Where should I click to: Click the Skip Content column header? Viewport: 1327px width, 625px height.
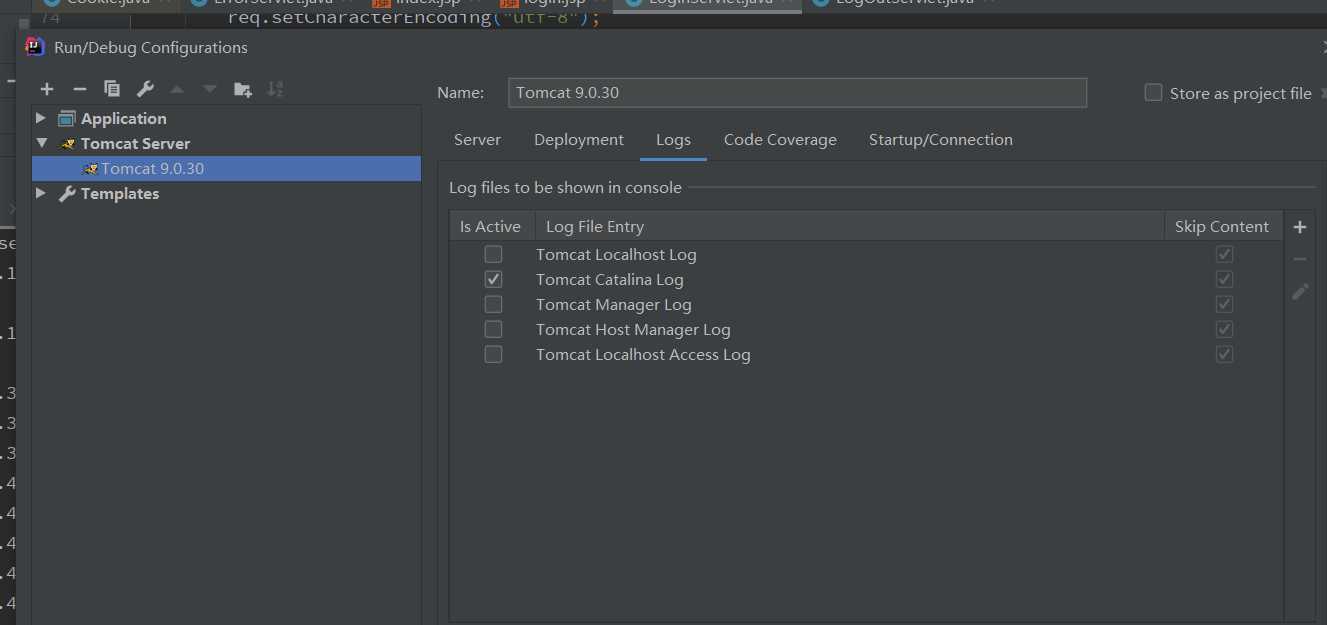point(1222,227)
